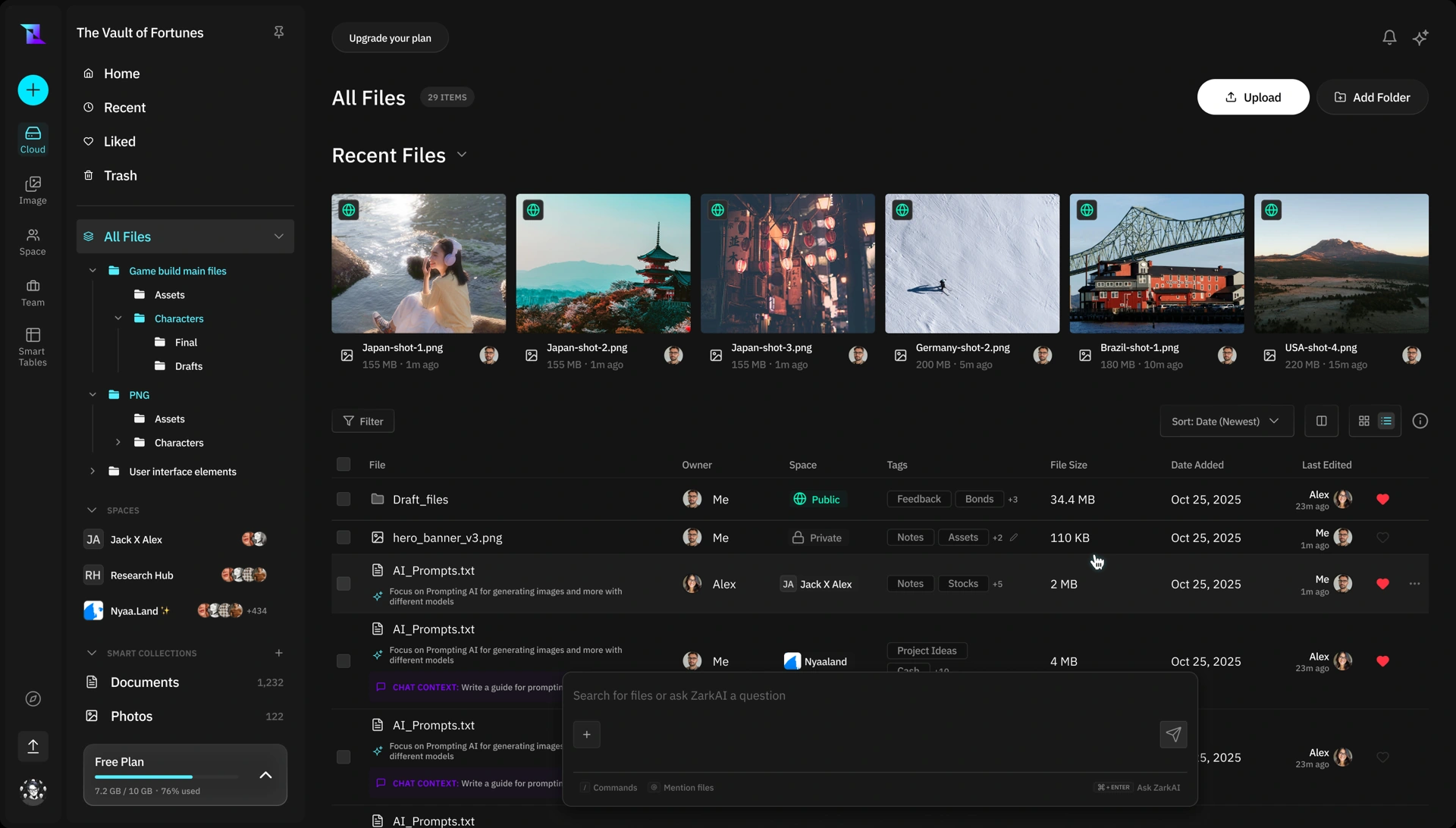Unlike the Draft_files heart
This screenshot has width=1456, height=828.
click(x=1382, y=499)
